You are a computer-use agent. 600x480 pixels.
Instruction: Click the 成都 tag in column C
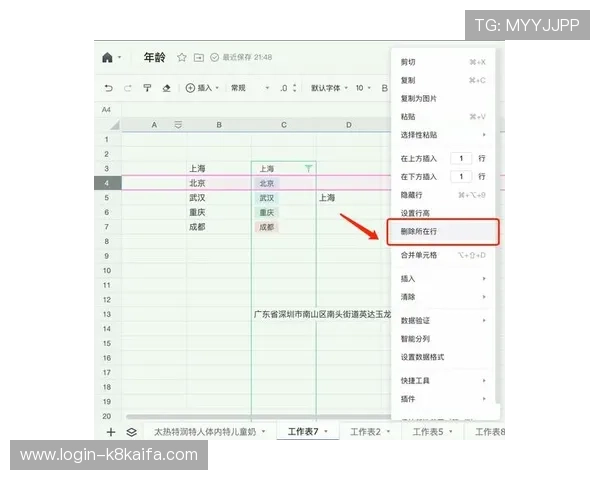pos(267,227)
